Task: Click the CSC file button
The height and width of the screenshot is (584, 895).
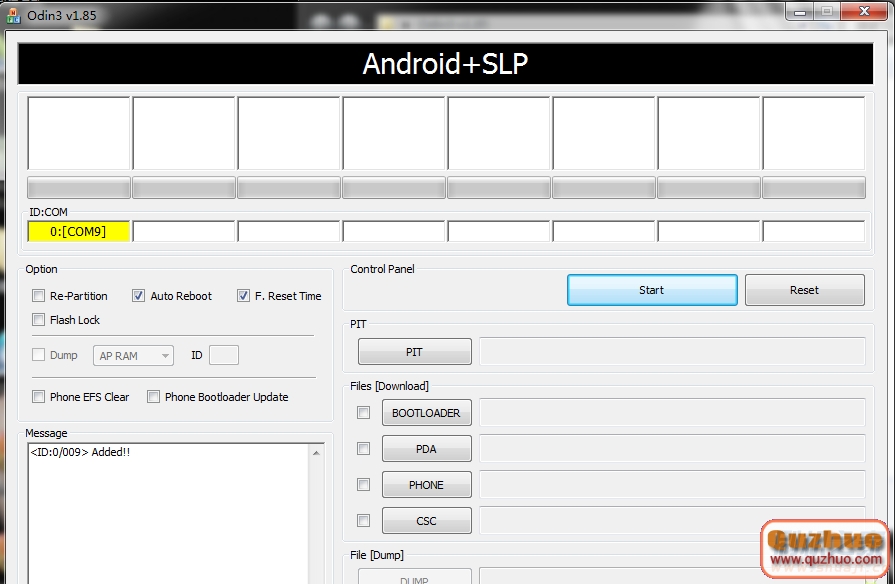Action: [426, 521]
